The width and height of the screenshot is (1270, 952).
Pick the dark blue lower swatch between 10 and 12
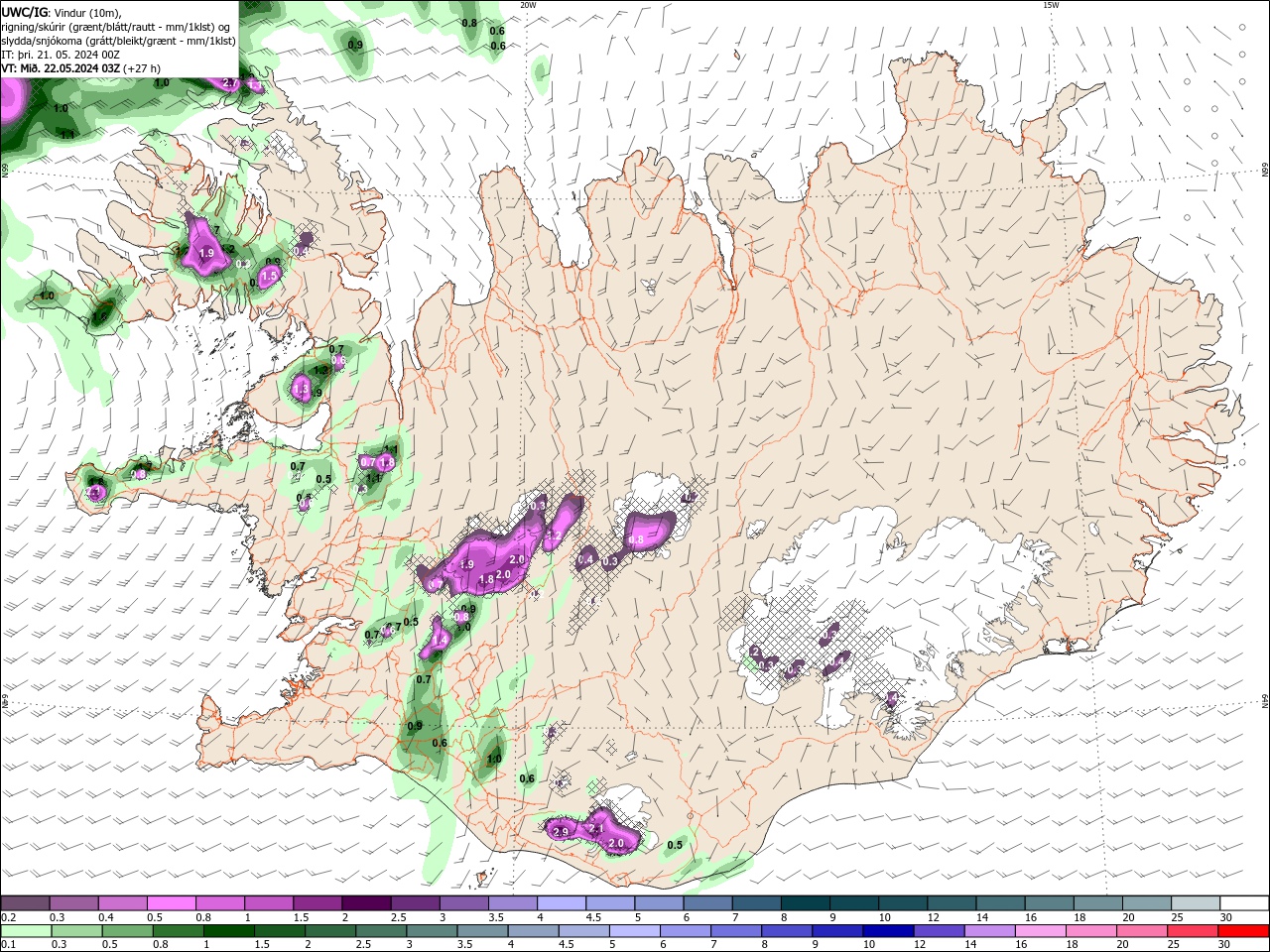[x=887, y=931]
